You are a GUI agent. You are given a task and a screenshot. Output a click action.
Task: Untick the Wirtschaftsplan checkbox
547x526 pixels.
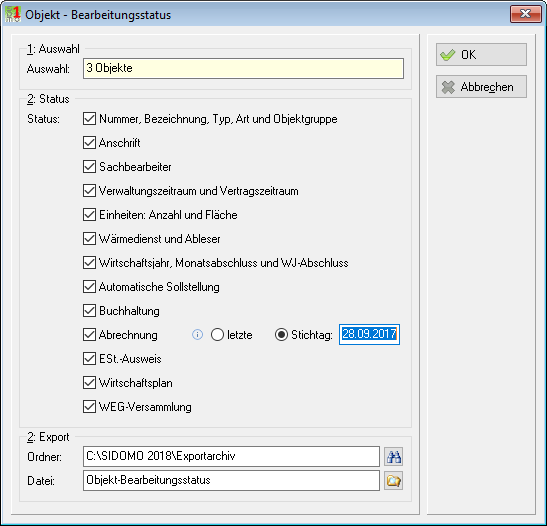coord(89,383)
